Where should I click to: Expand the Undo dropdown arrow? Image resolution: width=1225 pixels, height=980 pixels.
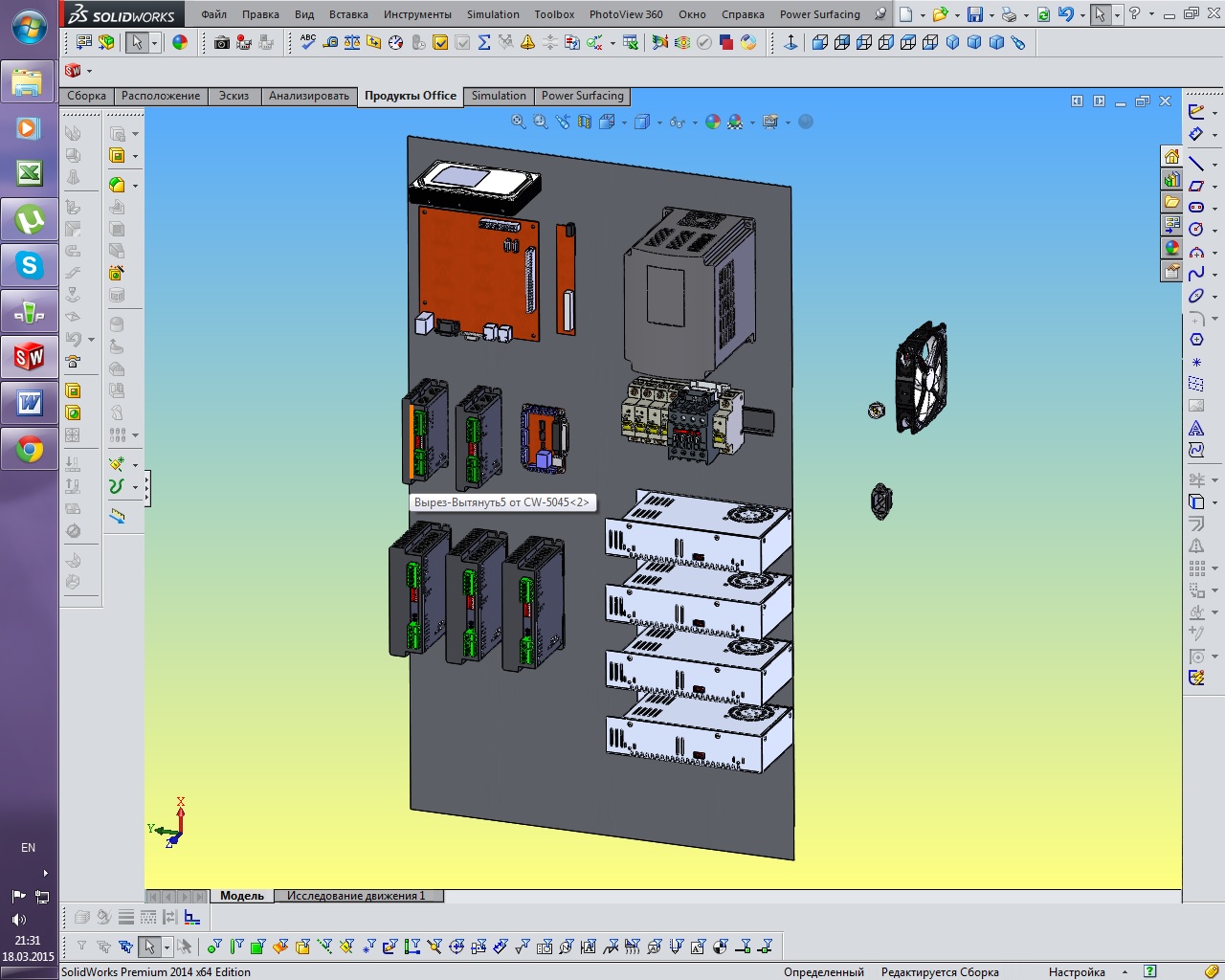pyautogui.click(x=1082, y=15)
